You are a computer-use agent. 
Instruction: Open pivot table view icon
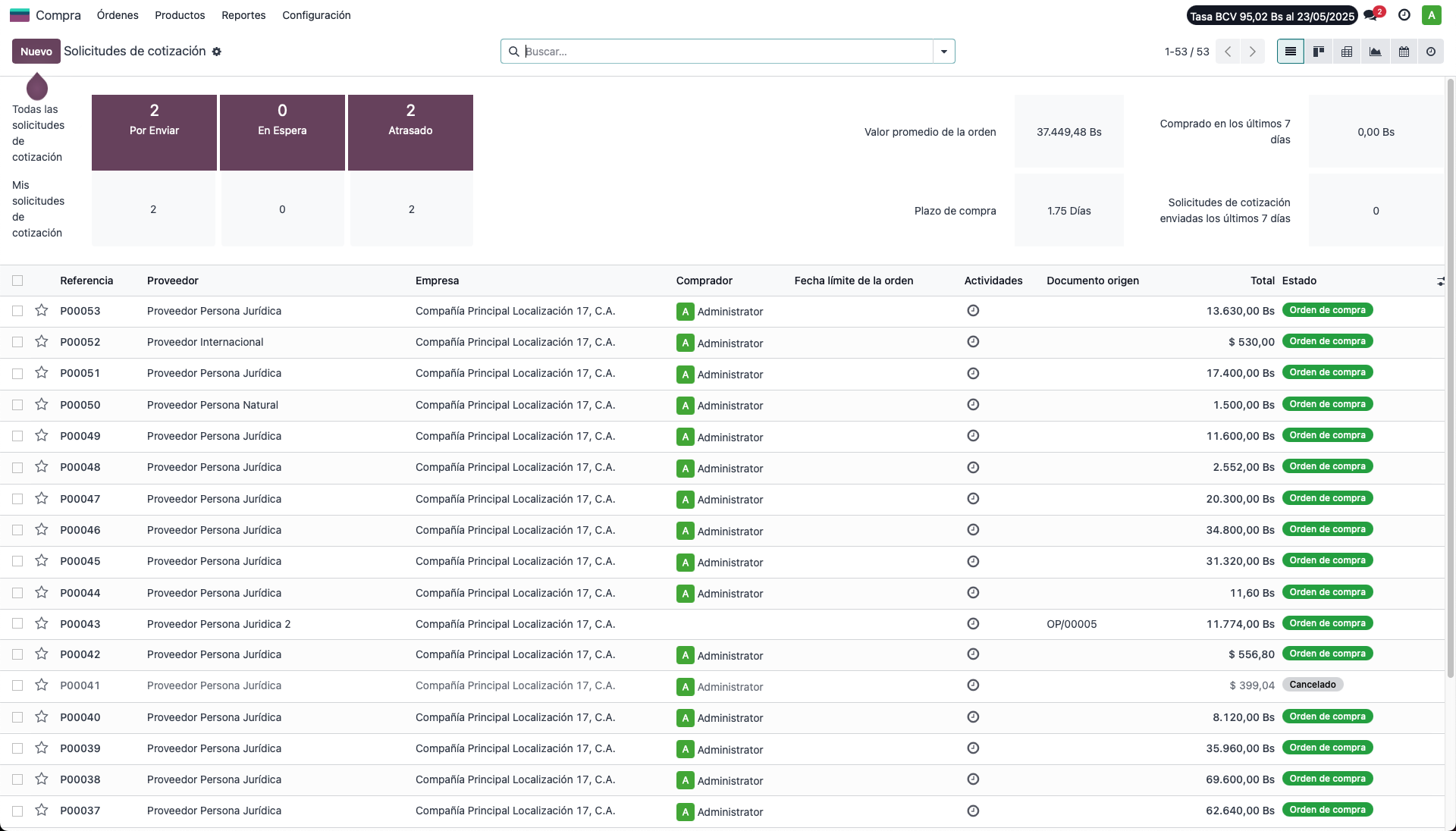(1347, 52)
